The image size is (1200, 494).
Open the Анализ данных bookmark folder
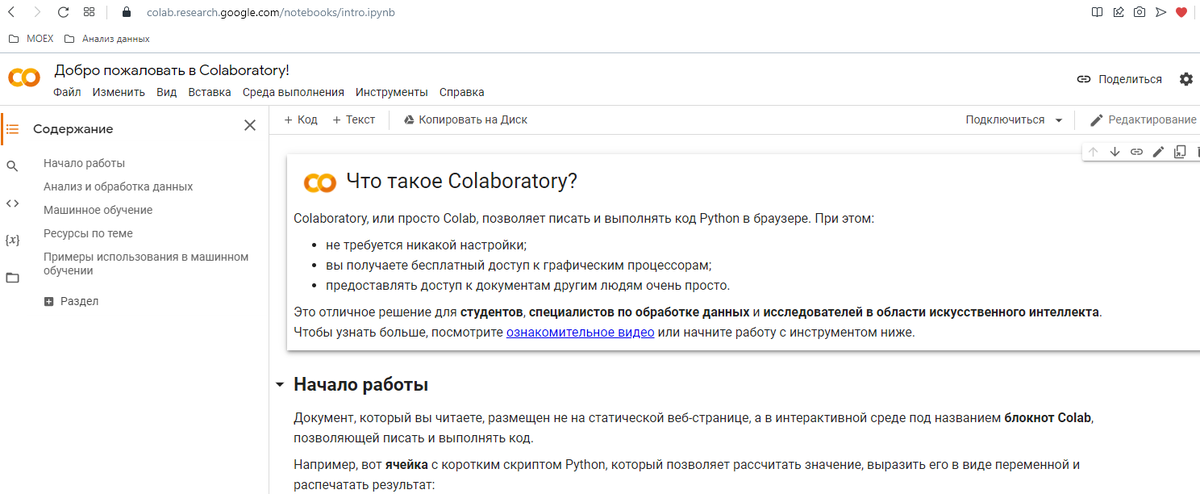click(106, 39)
